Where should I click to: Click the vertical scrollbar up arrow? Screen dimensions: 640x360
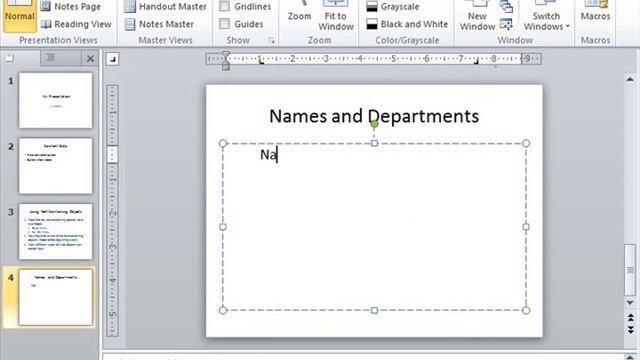(630, 79)
